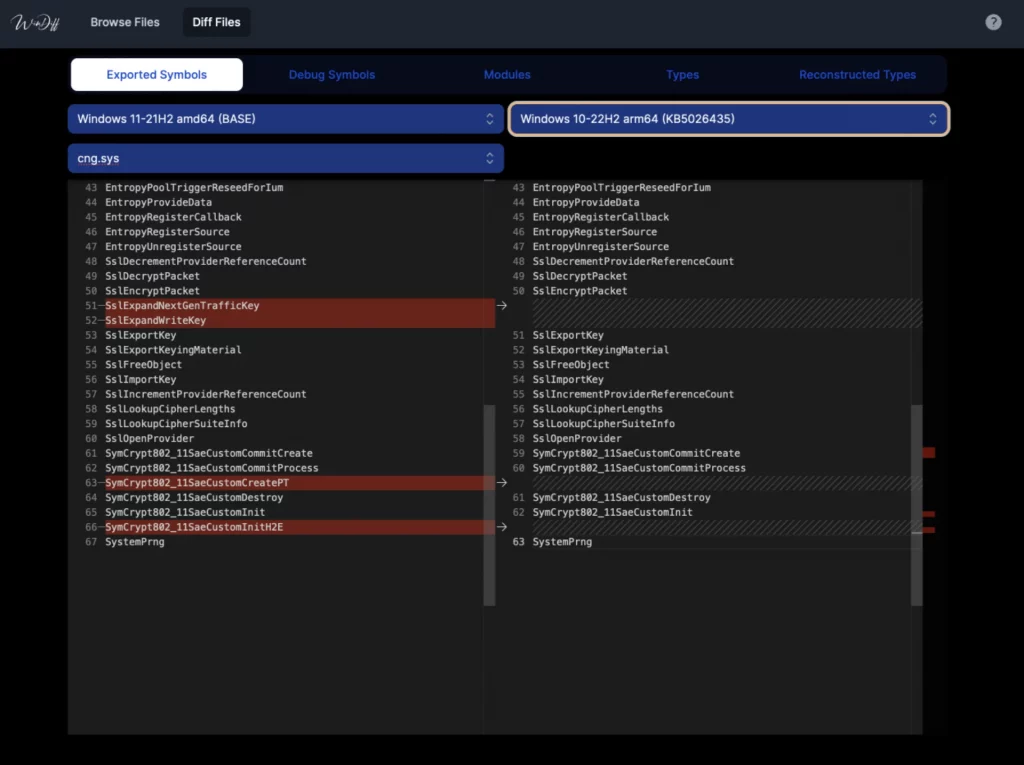The height and width of the screenshot is (765, 1024).
Task: Switch to the Reconstructed Types tab
Action: (857, 74)
